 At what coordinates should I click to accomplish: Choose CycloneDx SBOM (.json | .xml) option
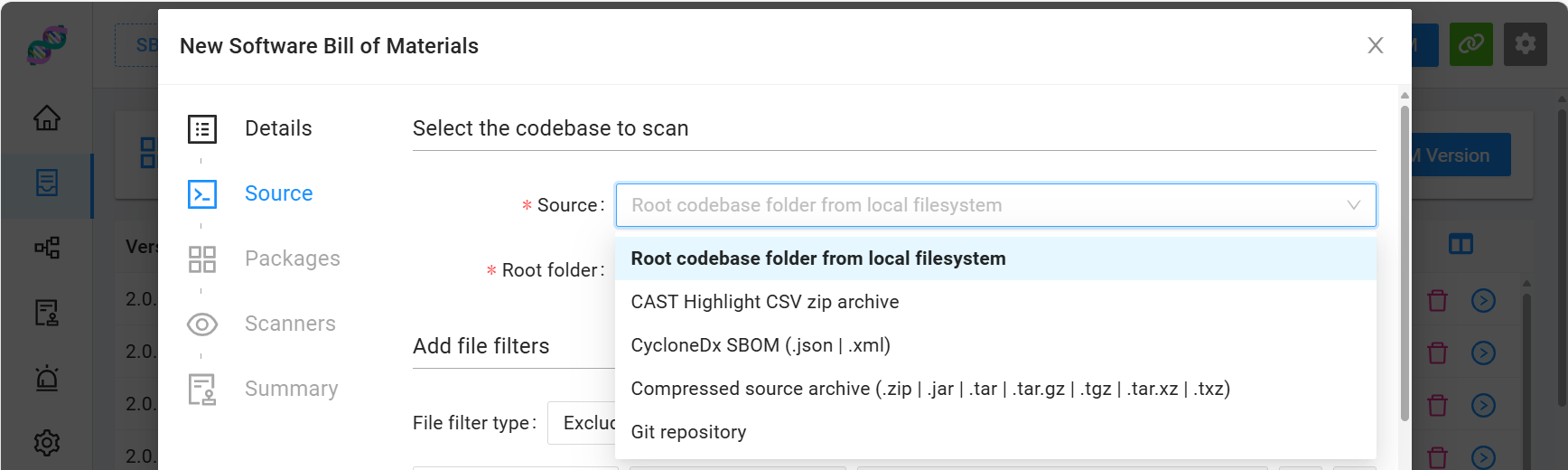(761, 345)
